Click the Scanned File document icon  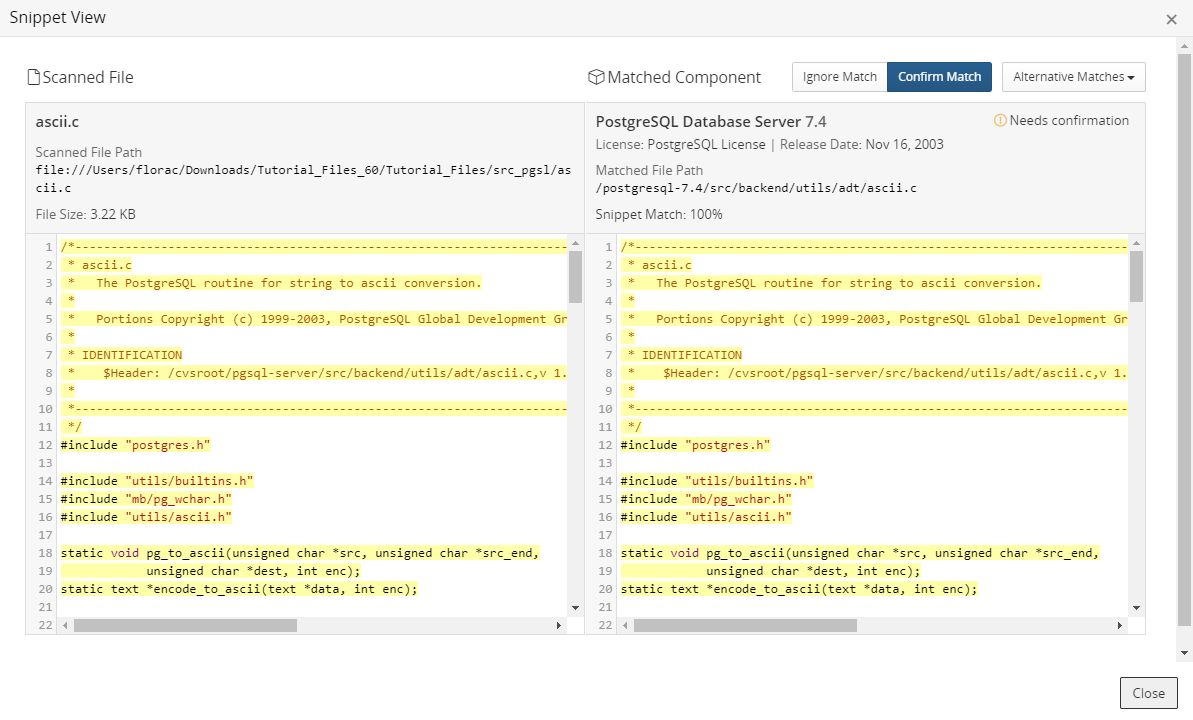[33, 78]
